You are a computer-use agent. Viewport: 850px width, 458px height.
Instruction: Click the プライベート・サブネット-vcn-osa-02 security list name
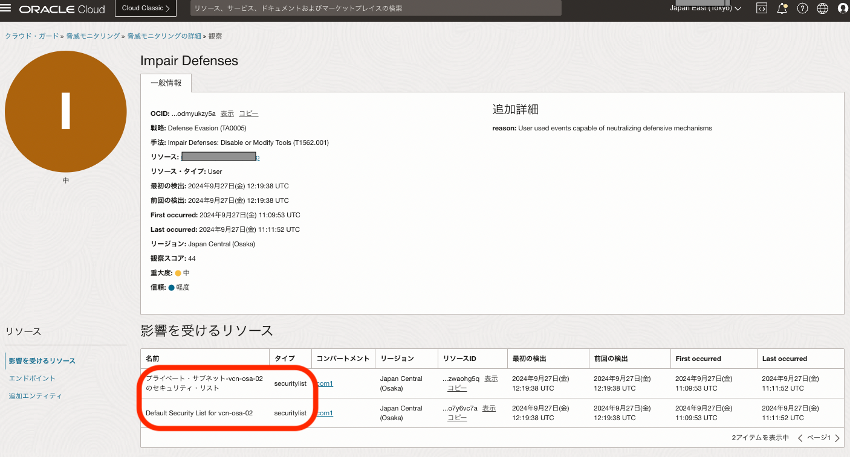pos(204,383)
